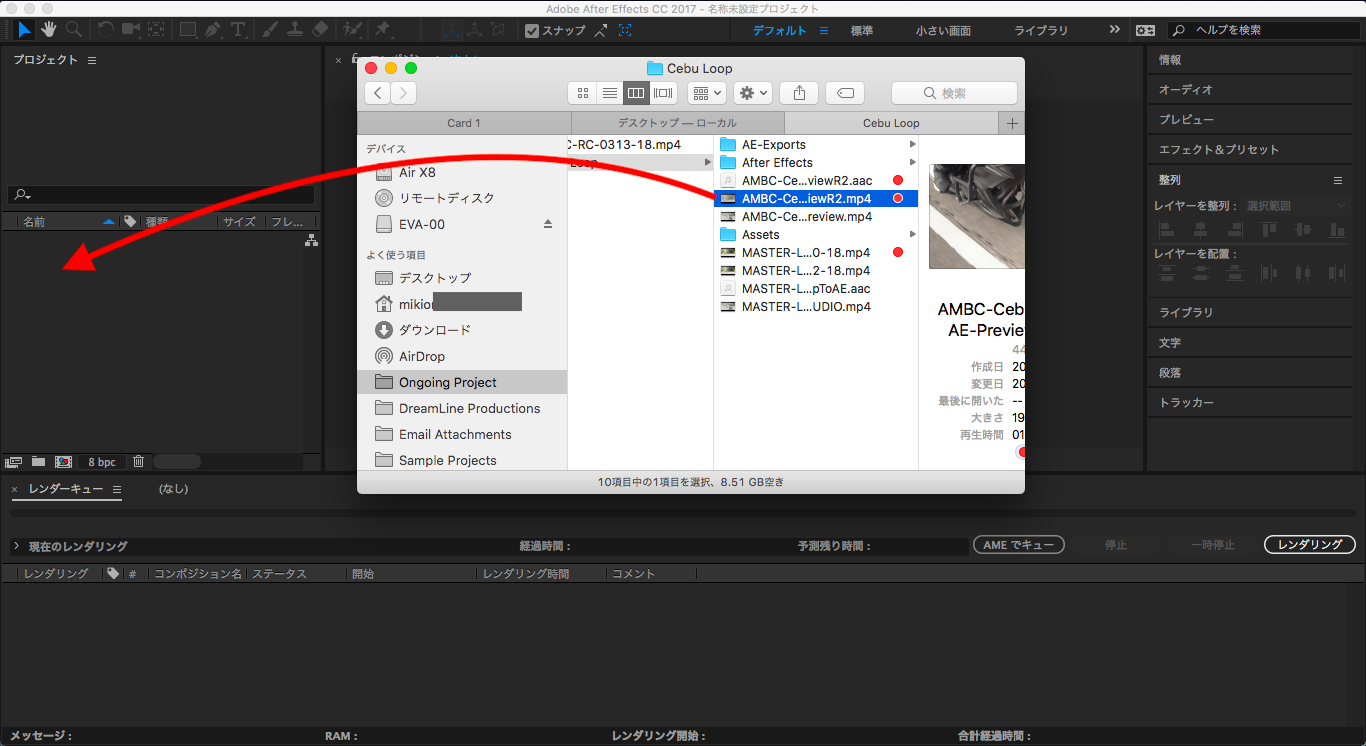Toggle snap extend edges option
The height and width of the screenshot is (746, 1366).
pos(601,30)
